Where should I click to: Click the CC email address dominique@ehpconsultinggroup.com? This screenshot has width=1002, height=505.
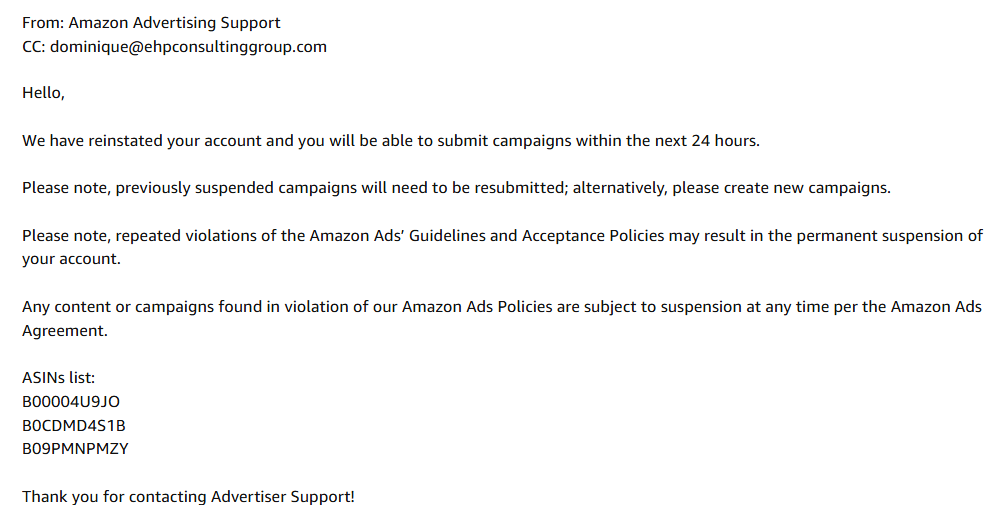[x=188, y=46]
